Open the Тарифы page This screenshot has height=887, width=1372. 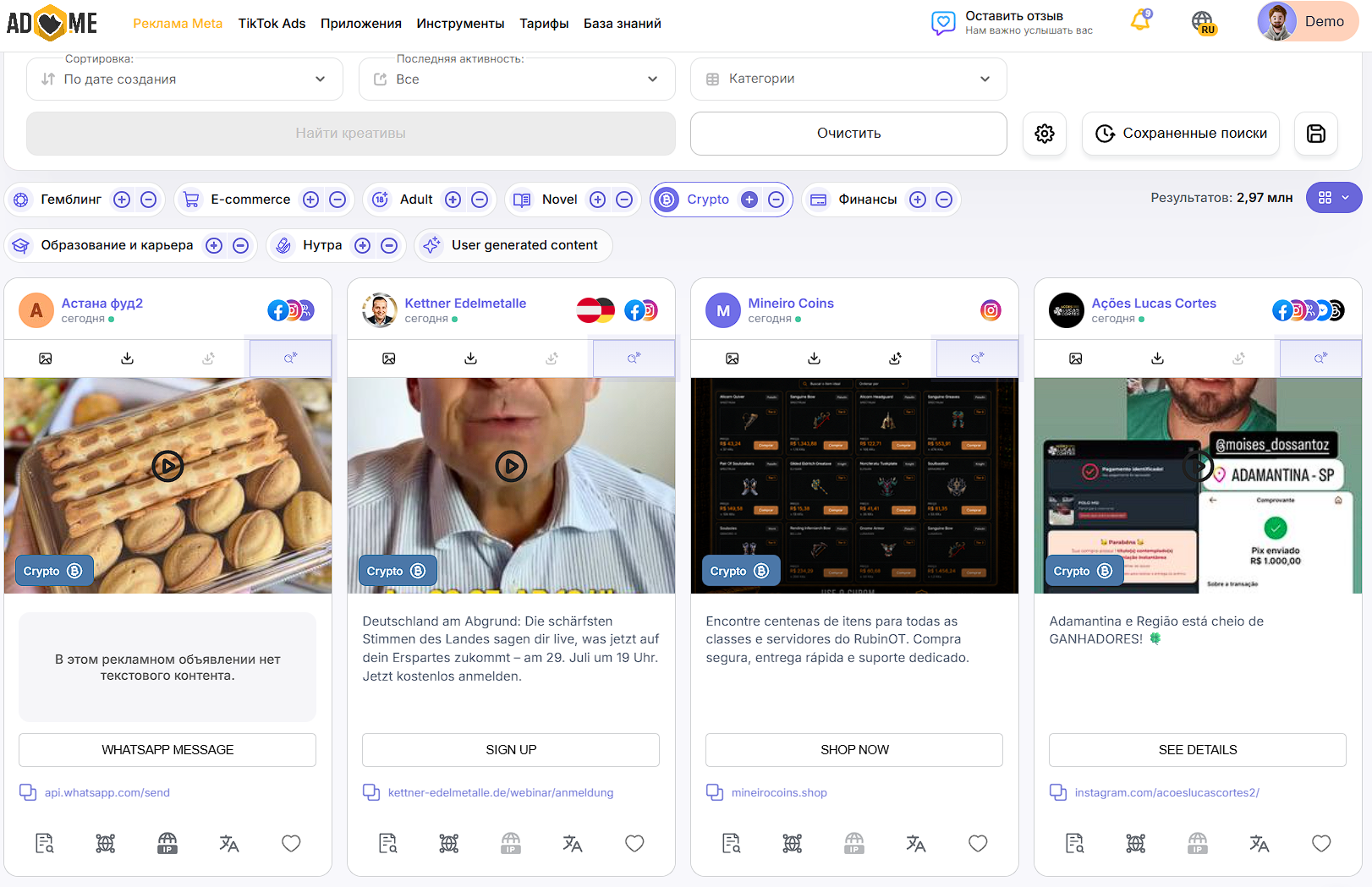(544, 24)
